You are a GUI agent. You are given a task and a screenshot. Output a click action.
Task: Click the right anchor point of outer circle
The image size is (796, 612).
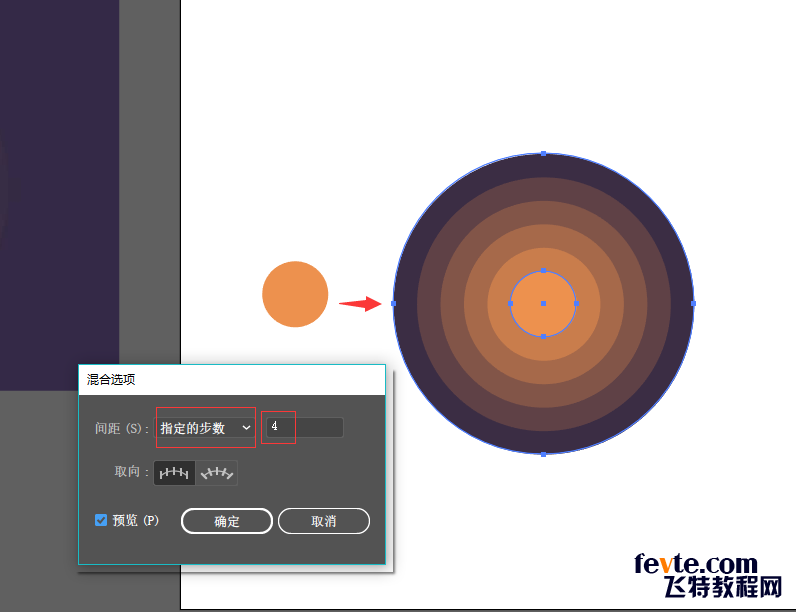[693, 303]
